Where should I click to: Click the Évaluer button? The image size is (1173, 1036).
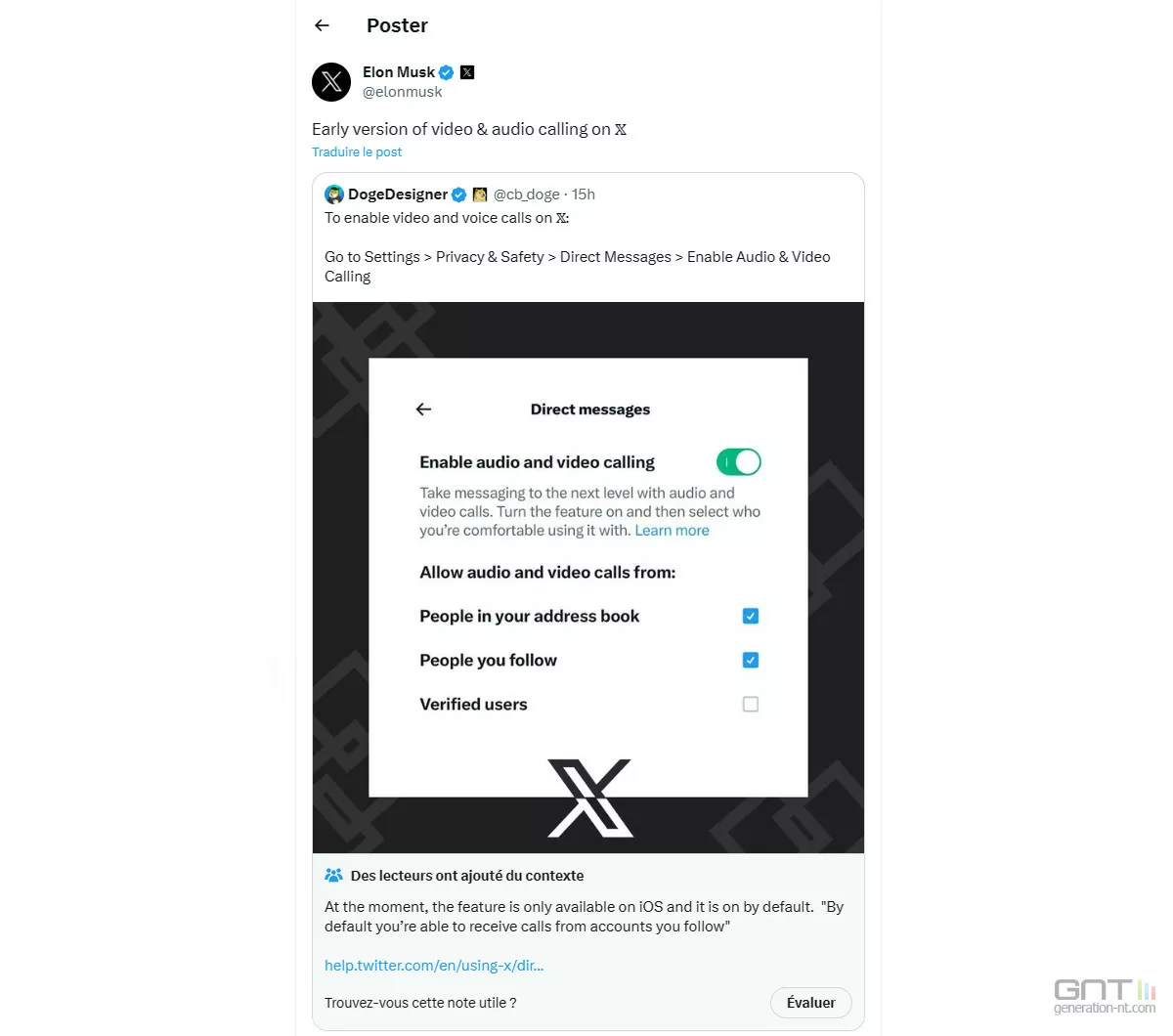pyautogui.click(x=811, y=1003)
